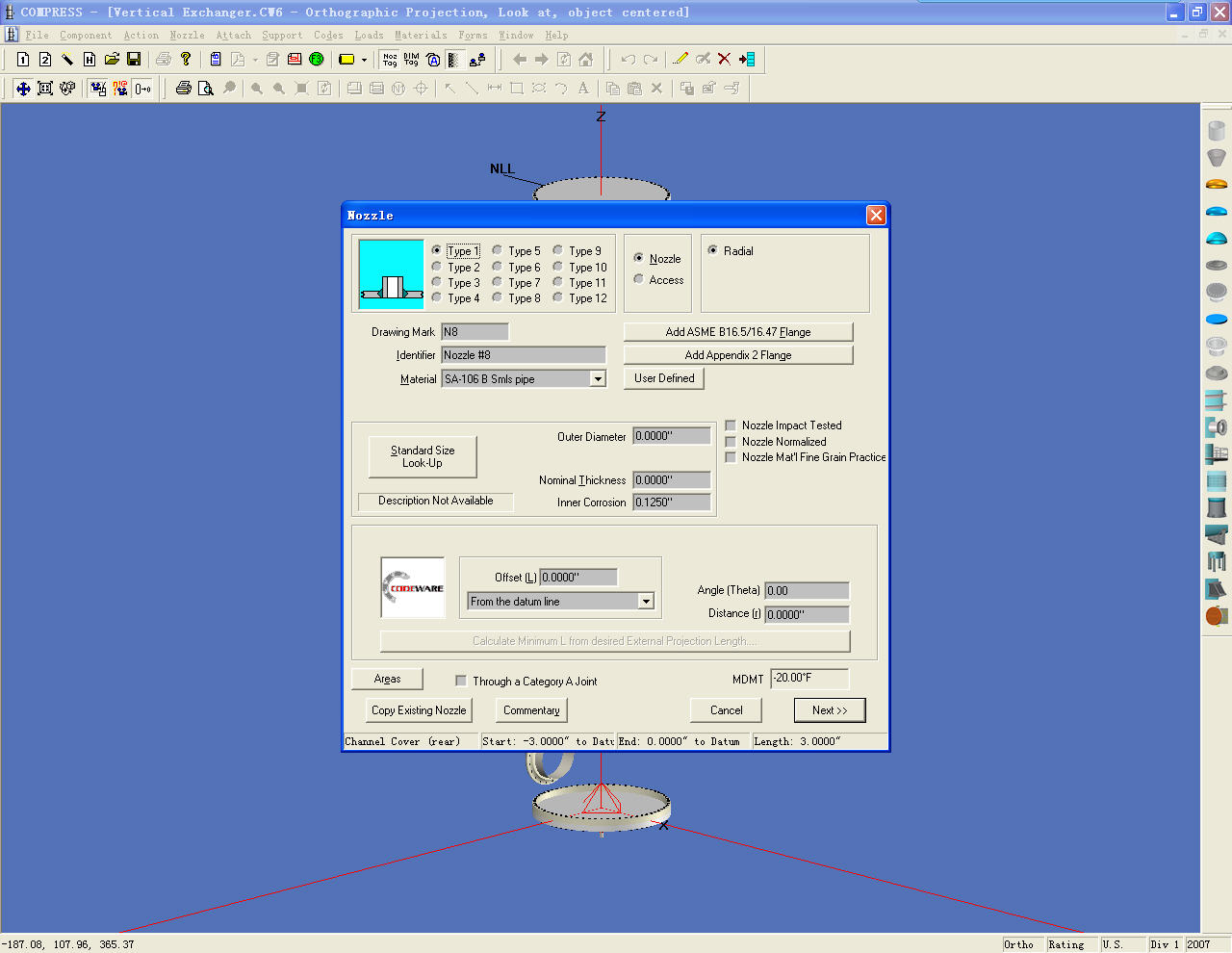Screen dimensions: 1232x953
Task: Click Copy Existing Nozzle button
Action: point(419,710)
